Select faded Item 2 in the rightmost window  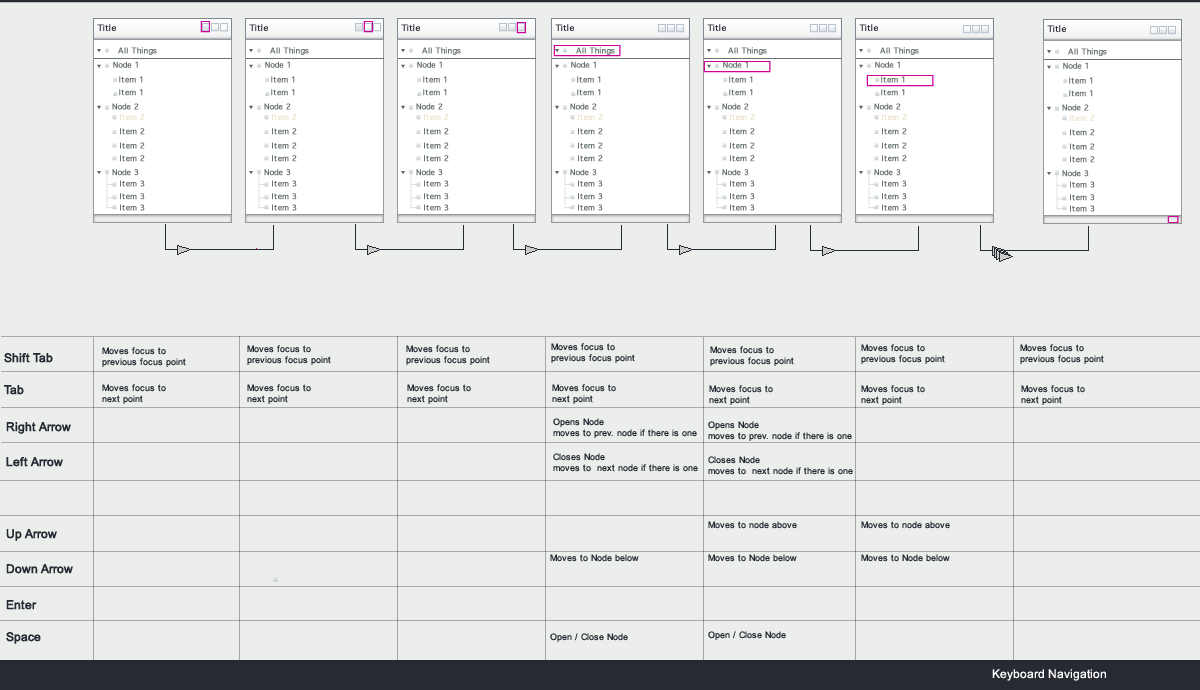(x=1082, y=118)
